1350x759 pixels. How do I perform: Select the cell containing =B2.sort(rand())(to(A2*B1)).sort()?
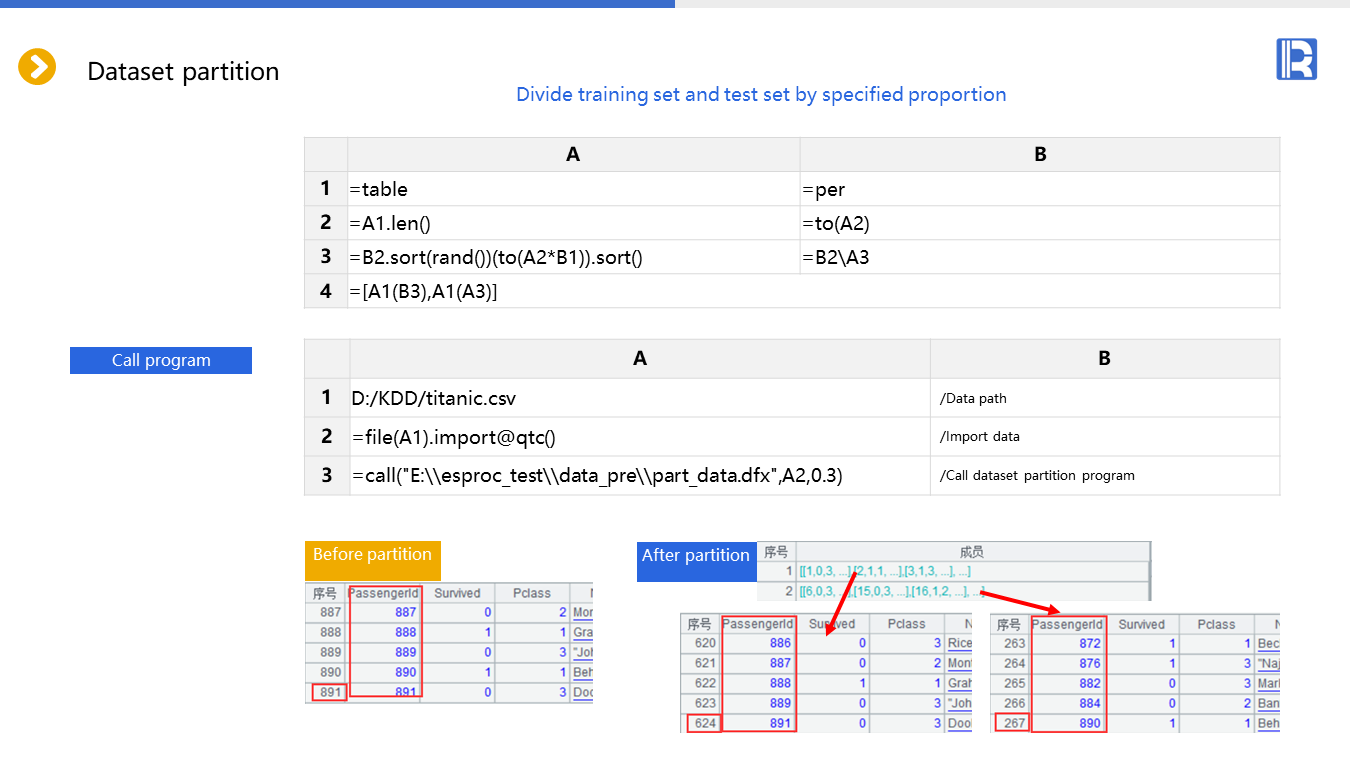[573, 257]
